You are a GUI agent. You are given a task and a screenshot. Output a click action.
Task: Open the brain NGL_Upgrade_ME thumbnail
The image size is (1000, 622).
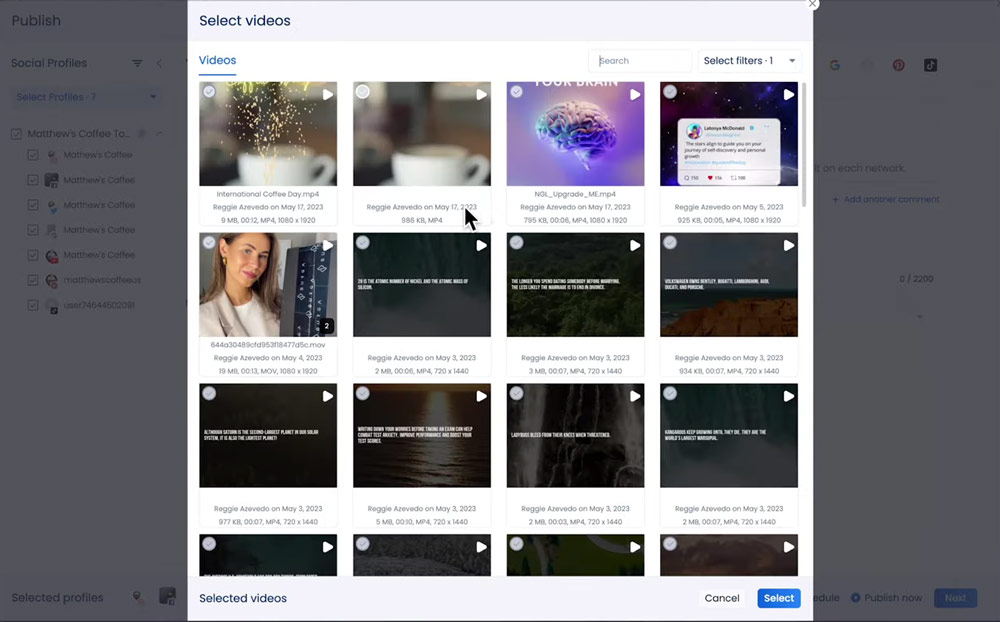point(575,134)
